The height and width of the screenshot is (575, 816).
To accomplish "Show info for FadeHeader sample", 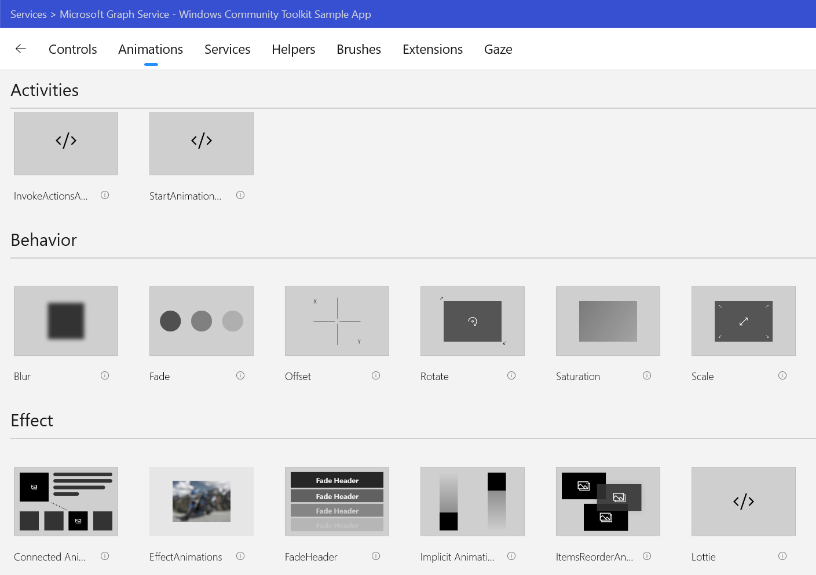I will click(x=376, y=556).
